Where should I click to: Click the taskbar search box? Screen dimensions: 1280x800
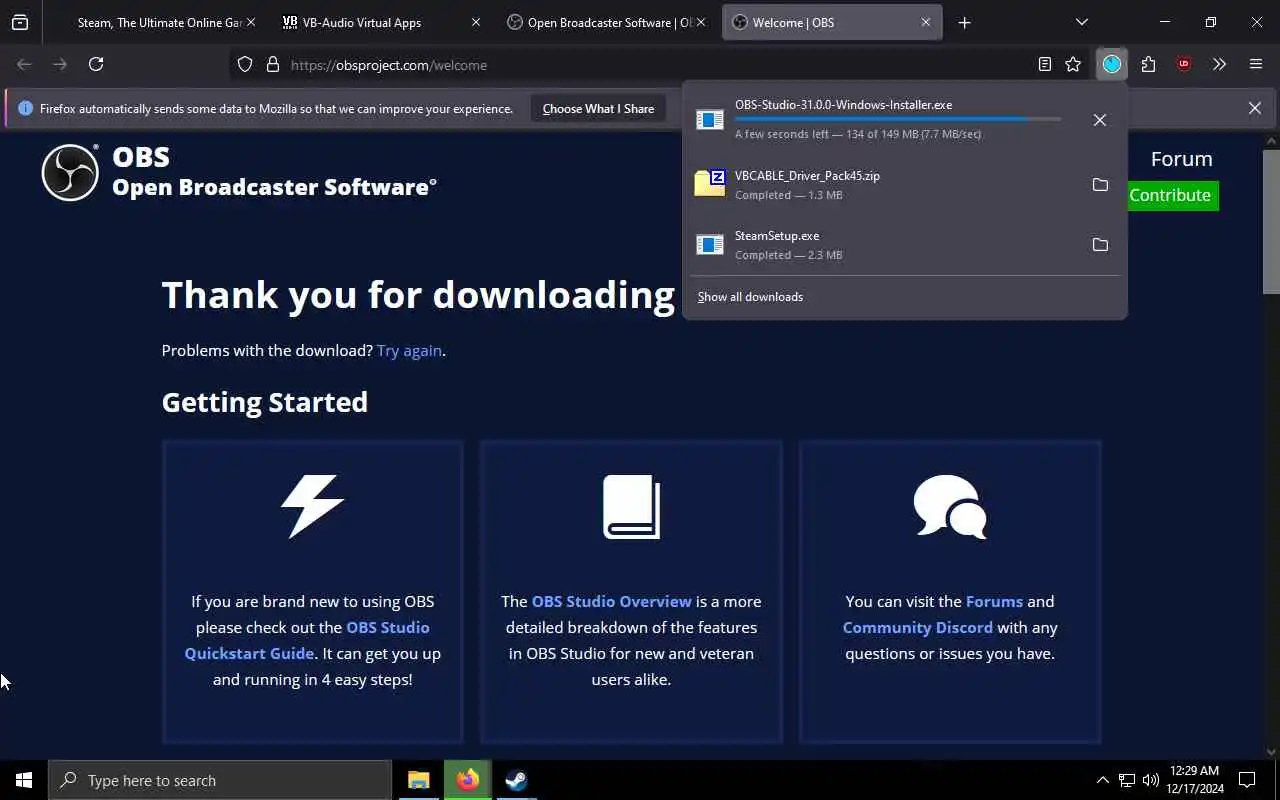click(x=220, y=780)
